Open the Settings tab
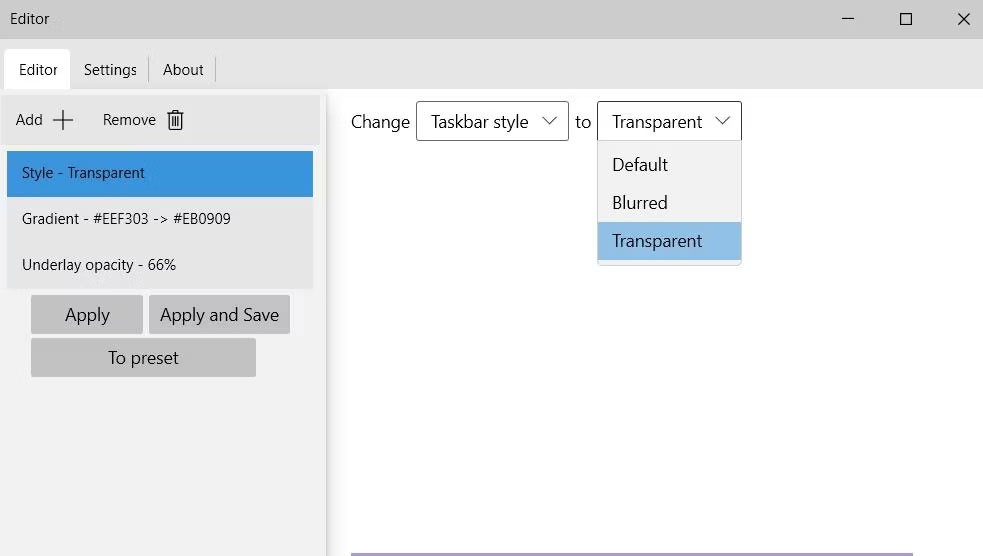This screenshot has height=556, width=983. [x=110, y=70]
